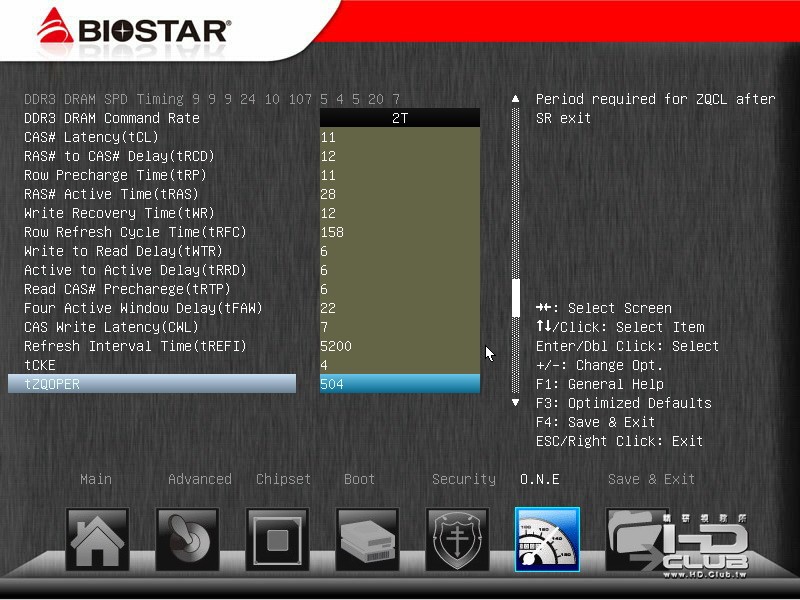Select CAS Write Latency(CWL) label
This screenshot has width=800, height=600.
coord(111,327)
